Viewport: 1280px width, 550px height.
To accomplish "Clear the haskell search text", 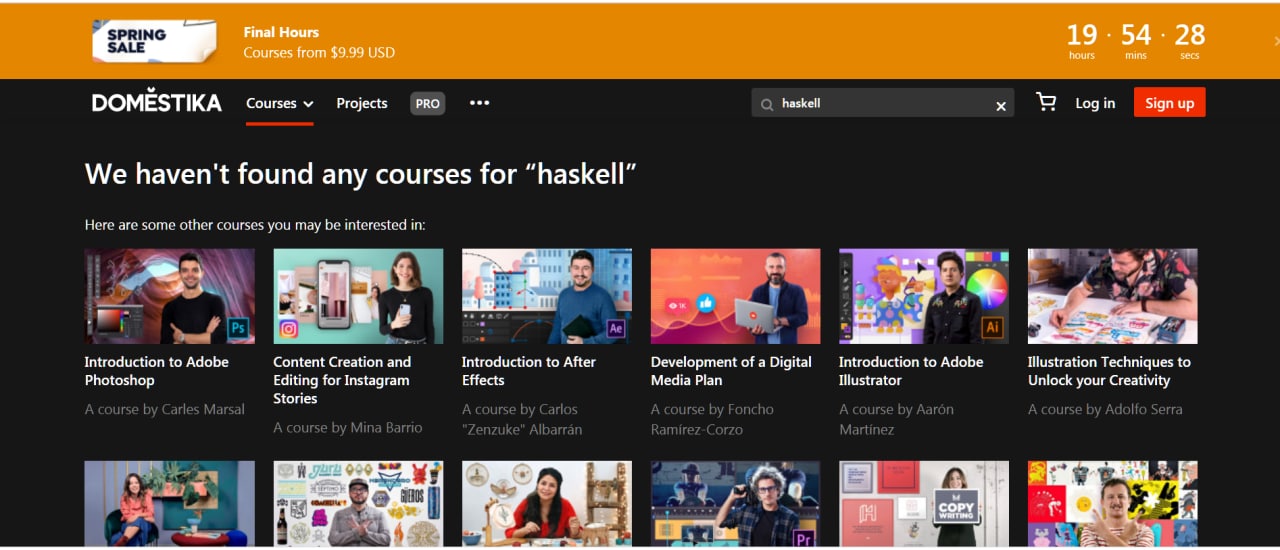I will [x=1000, y=106].
